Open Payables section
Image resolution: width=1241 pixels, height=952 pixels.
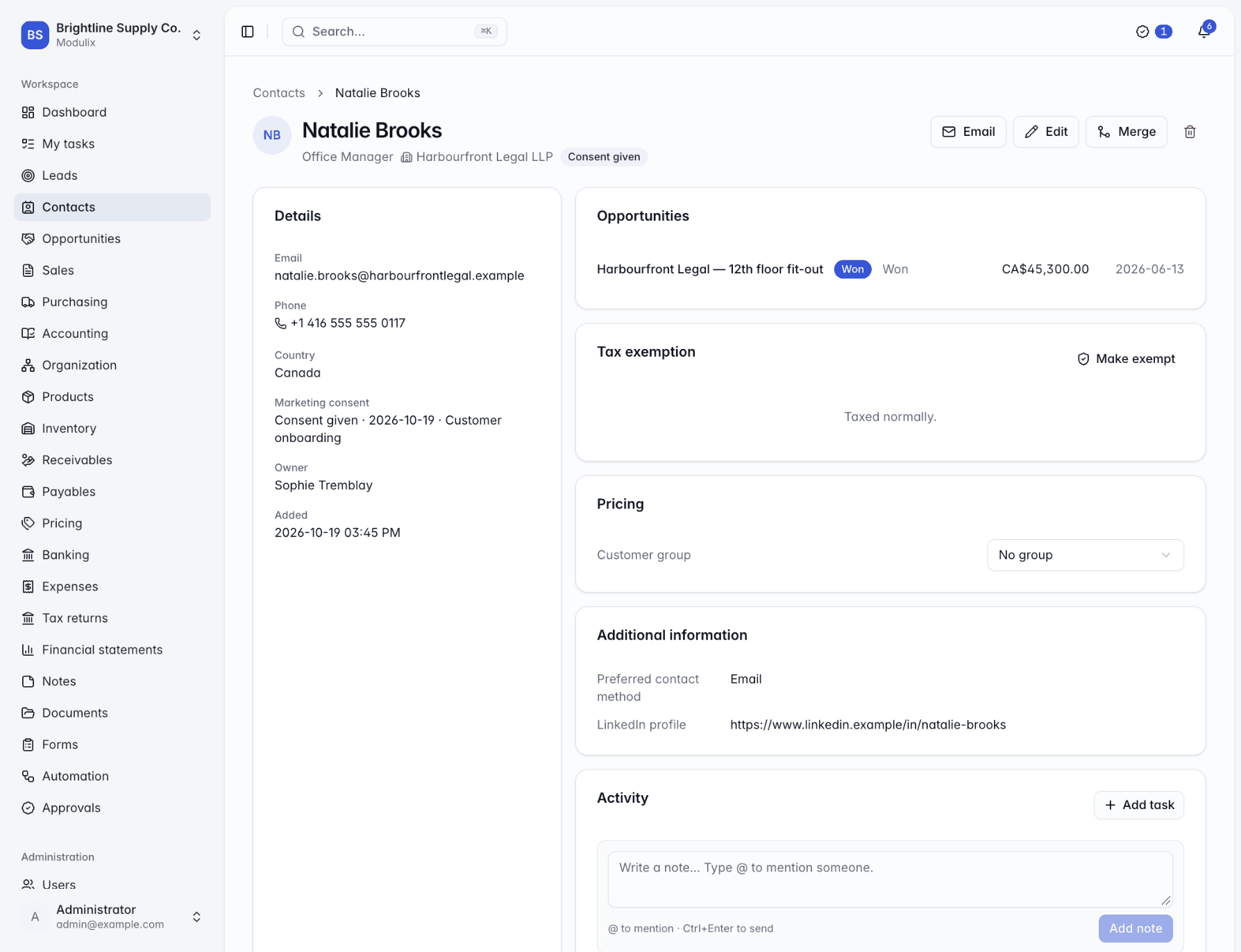coord(112,491)
